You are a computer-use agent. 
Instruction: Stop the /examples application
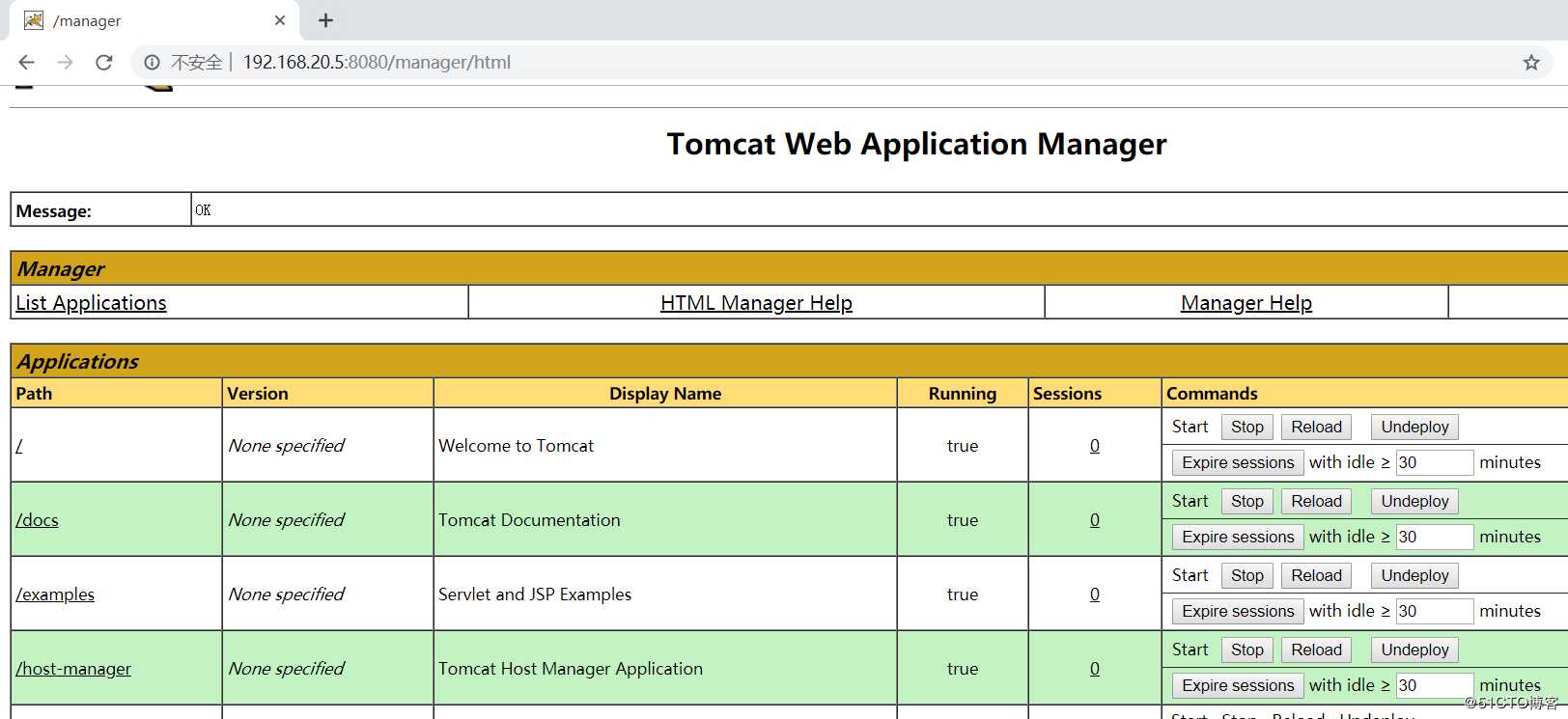coord(1247,576)
